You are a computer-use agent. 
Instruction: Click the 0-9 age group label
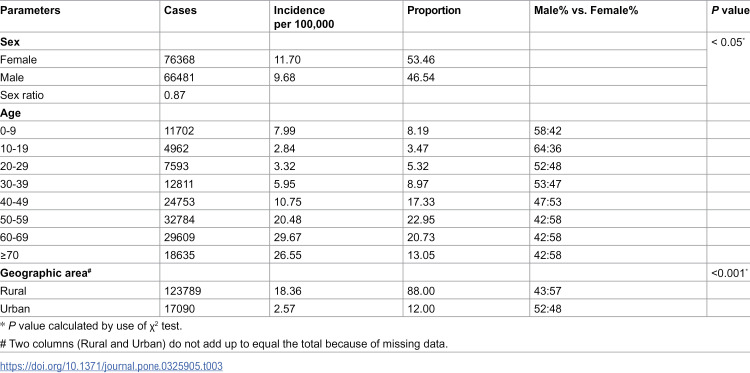[8, 131]
